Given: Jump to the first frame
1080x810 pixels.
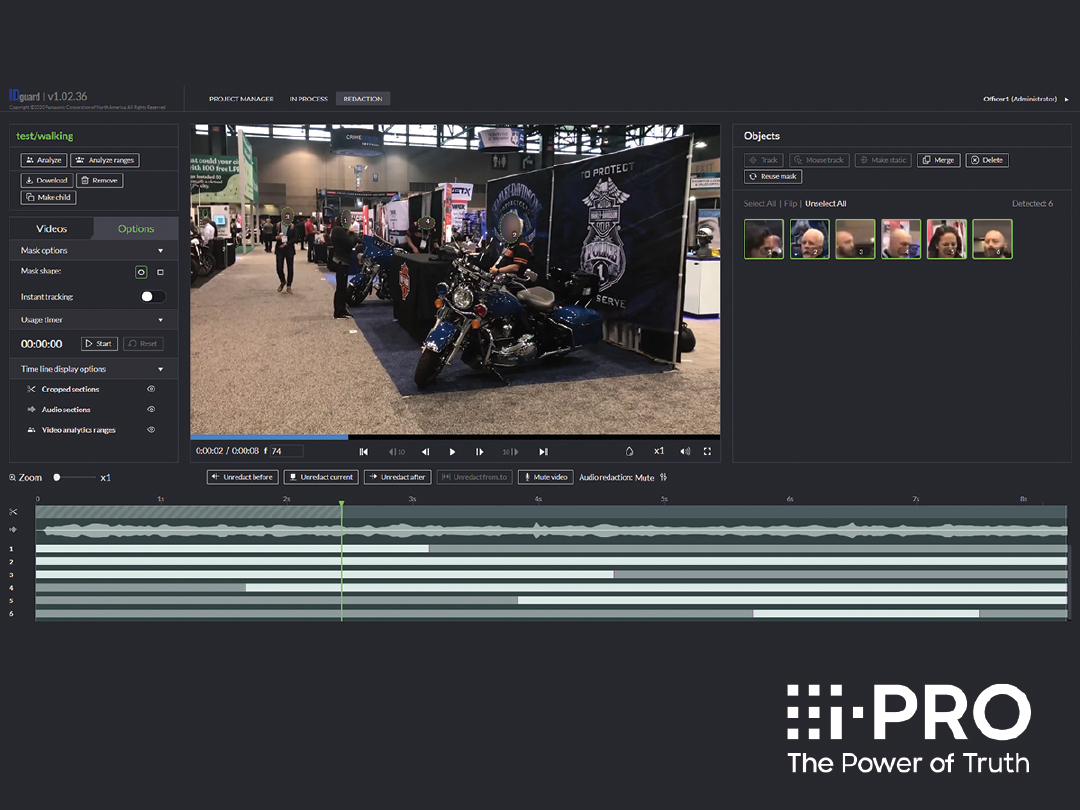Looking at the screenshot, I should (364, 452).
